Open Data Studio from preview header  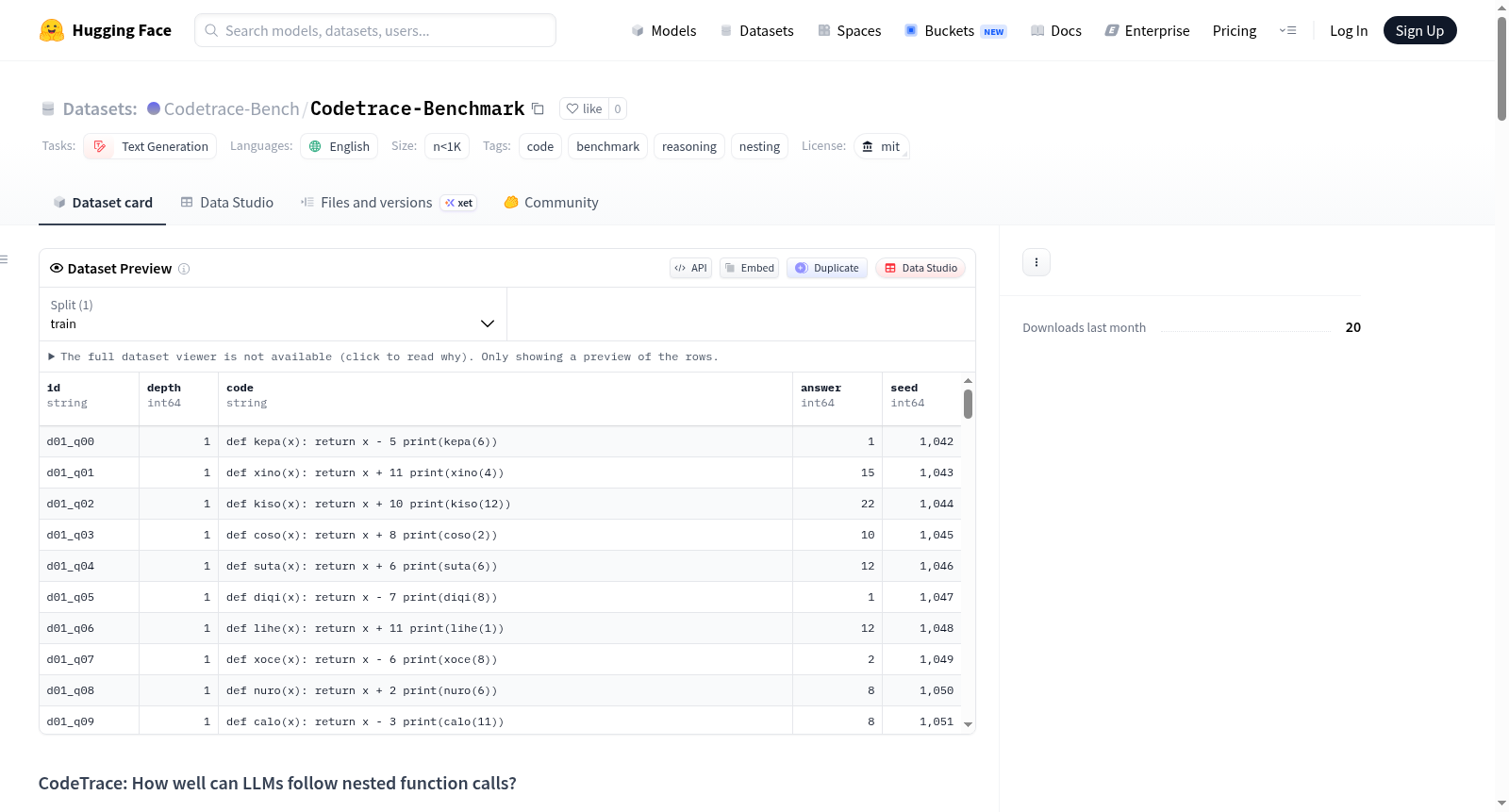coord(920,268)
